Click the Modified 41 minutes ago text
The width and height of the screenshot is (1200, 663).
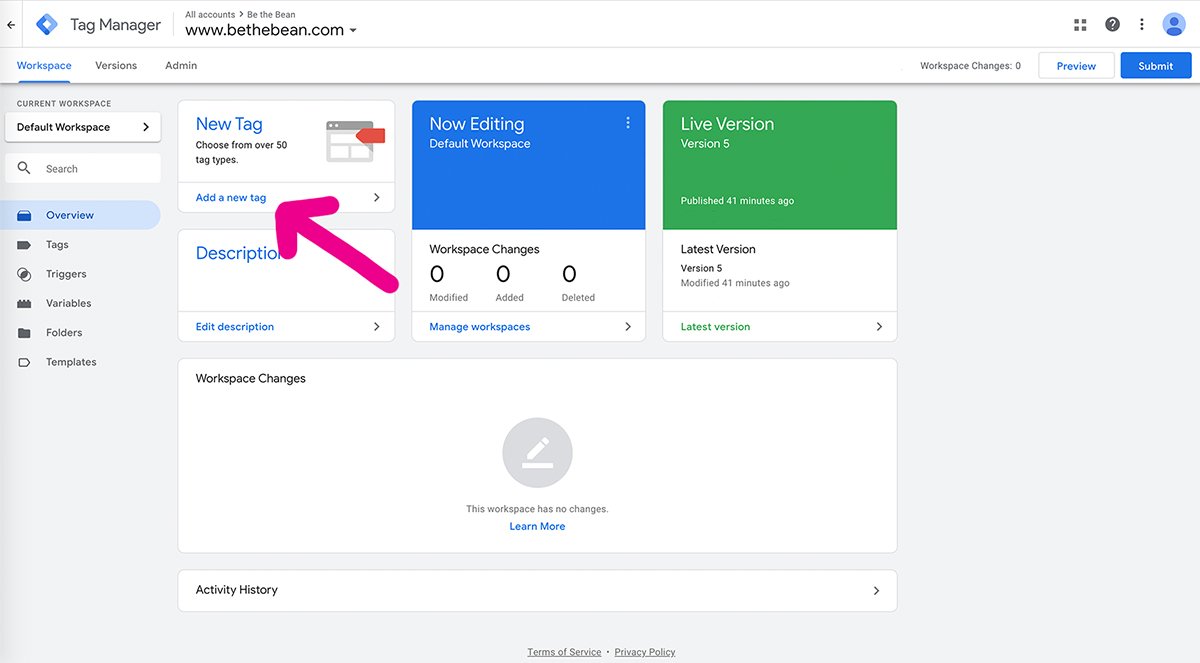(735, 283)
